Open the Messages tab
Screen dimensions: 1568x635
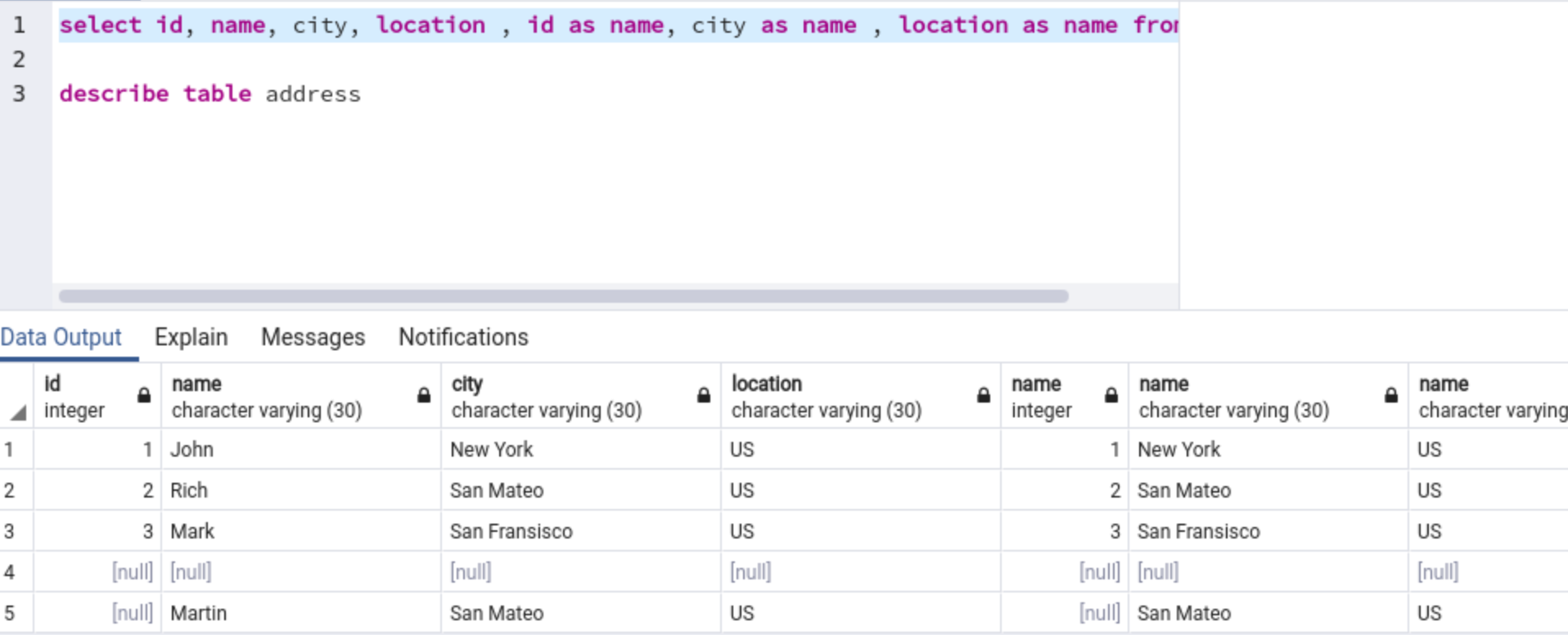(x=313, y=337)
